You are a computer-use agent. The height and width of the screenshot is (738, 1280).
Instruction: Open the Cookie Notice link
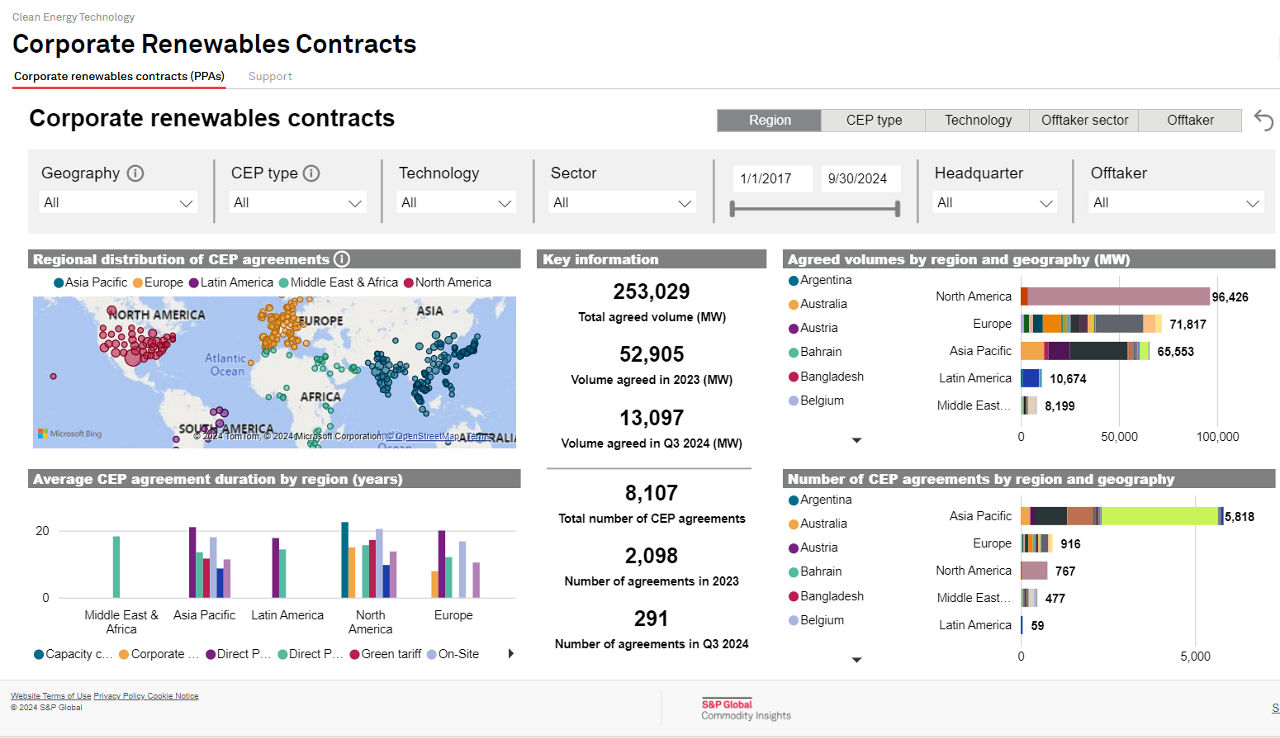173,696
